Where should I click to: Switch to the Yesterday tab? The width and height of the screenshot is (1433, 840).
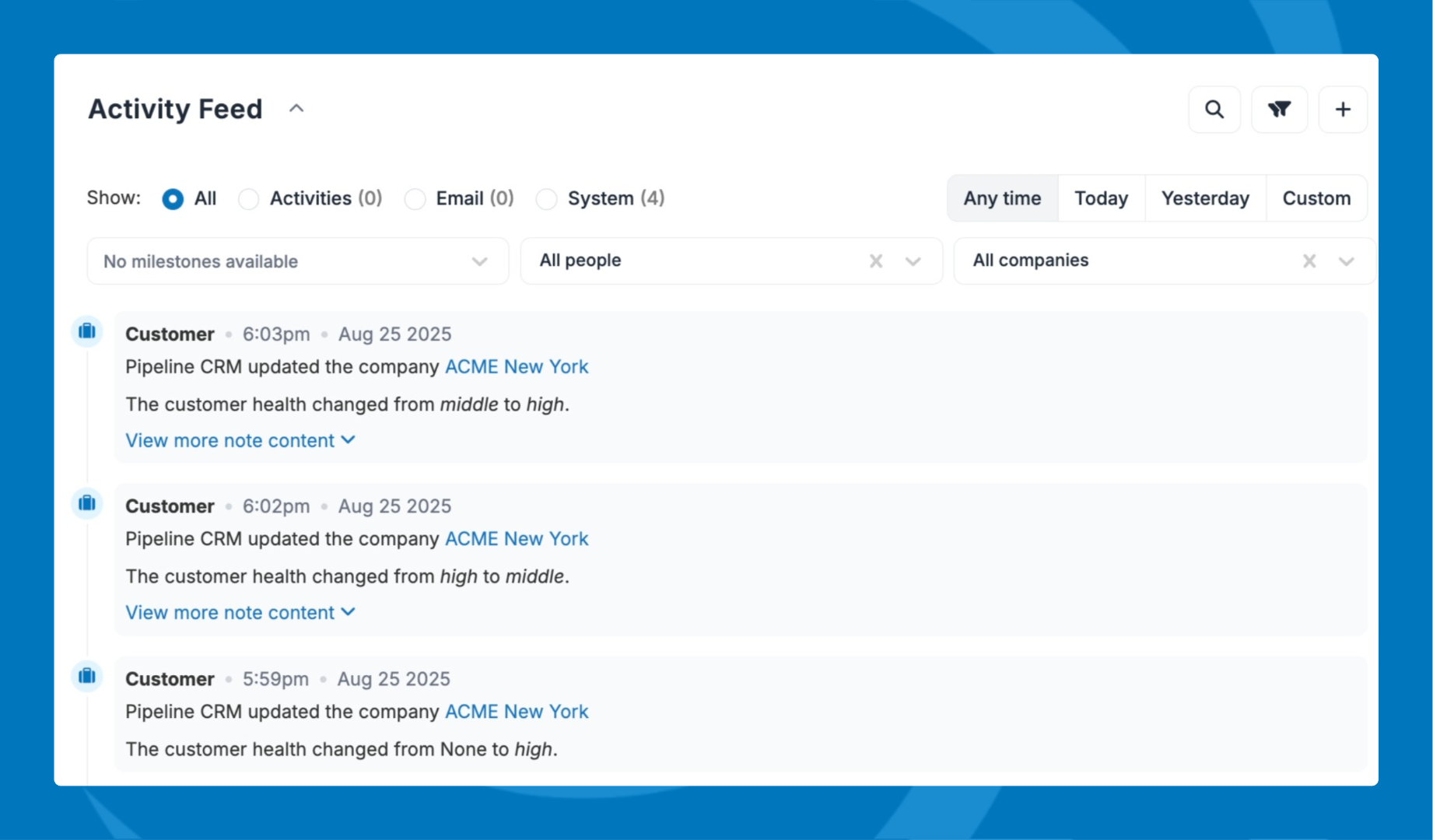point(1205,198)
